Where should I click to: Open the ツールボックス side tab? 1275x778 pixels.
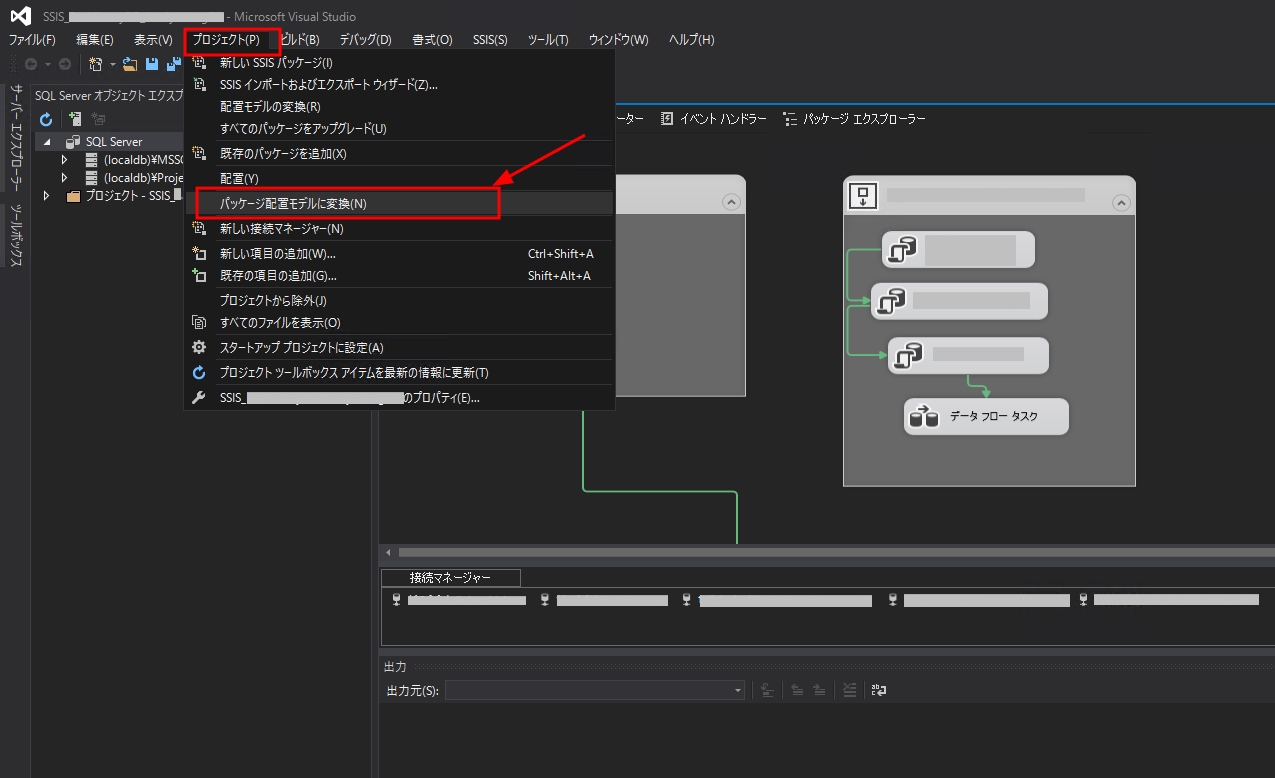point(16,236)
